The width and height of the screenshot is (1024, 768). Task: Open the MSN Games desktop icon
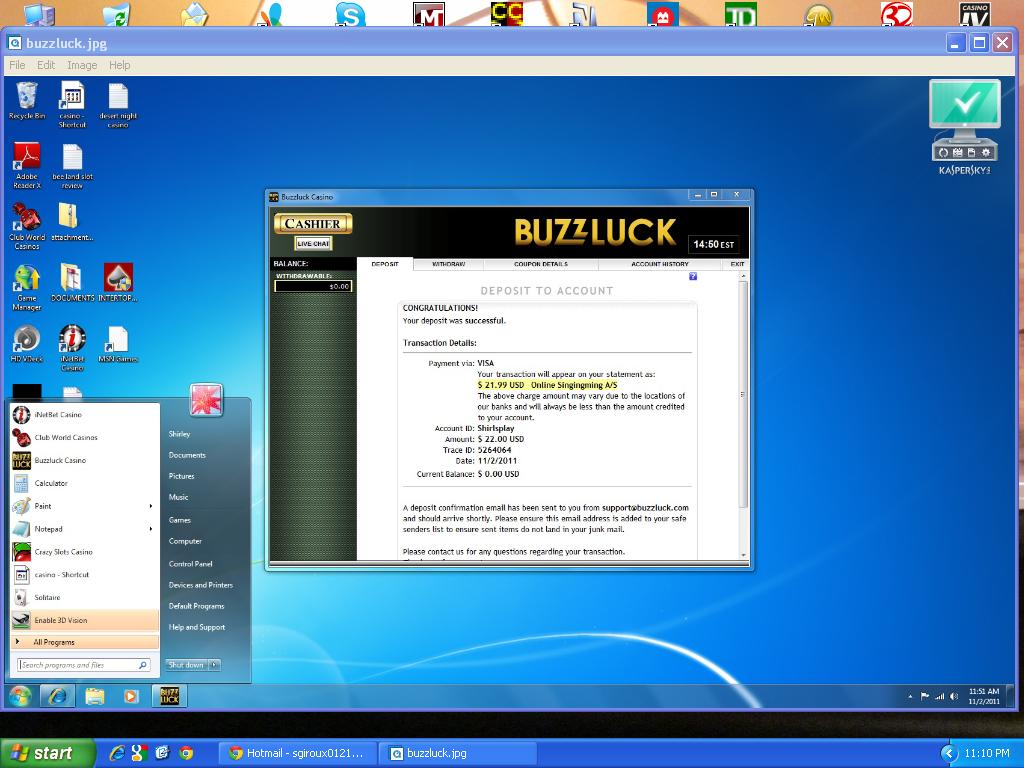[x=118, y=341]
